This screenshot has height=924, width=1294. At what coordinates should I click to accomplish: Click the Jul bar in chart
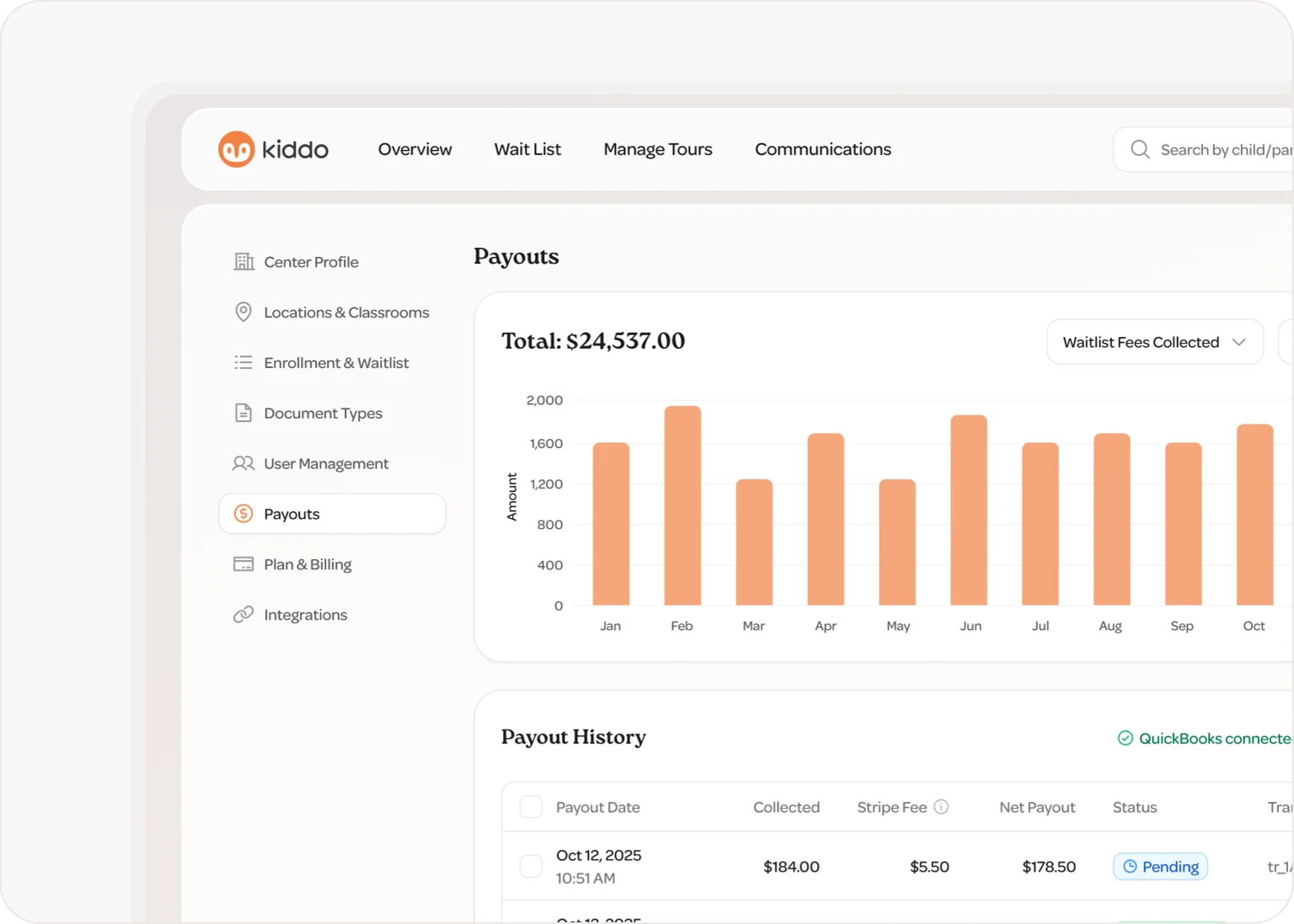click(1040, 524)
